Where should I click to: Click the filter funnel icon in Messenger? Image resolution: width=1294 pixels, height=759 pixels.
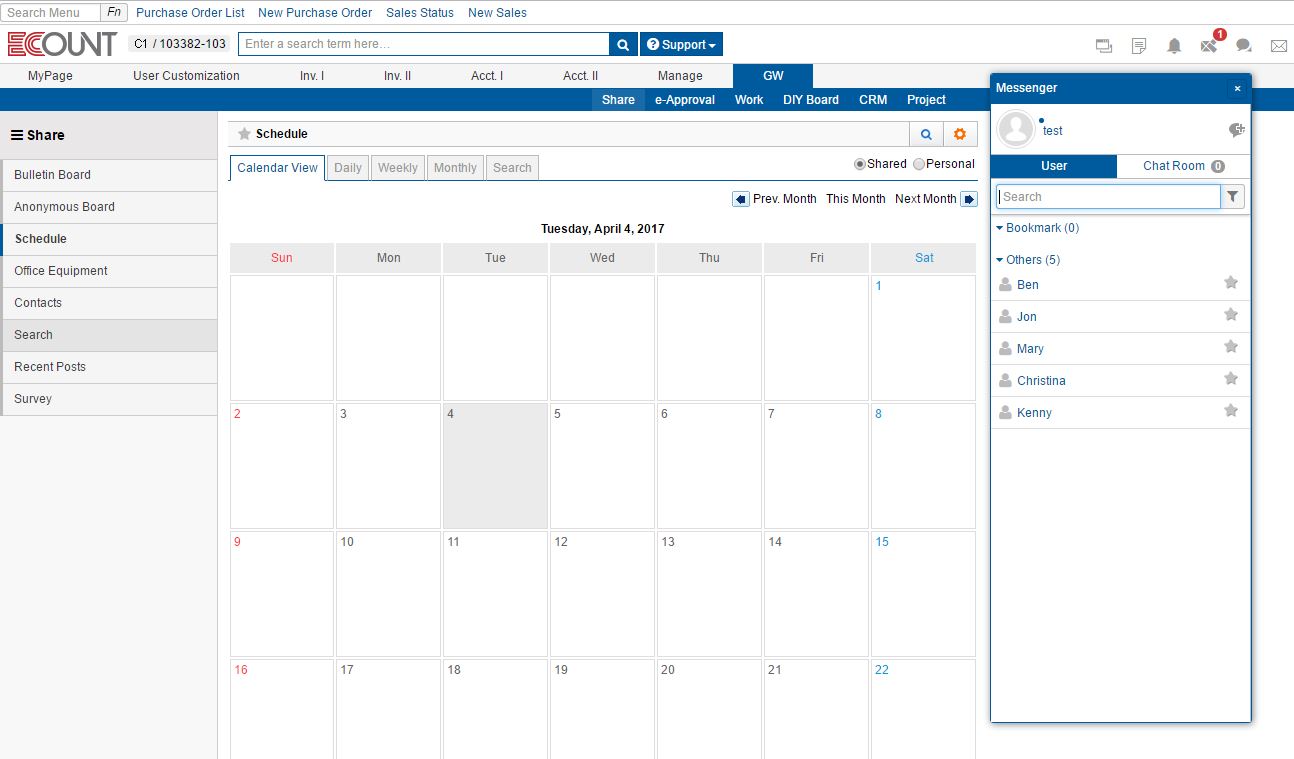click(x=1233, y=197)
